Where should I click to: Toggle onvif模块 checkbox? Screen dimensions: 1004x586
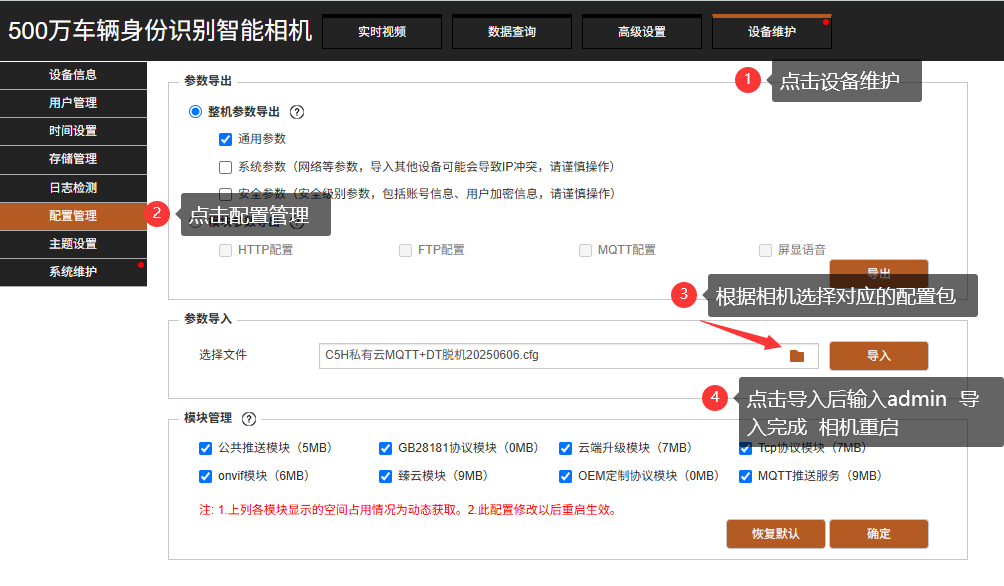click(x=206, y=476)
